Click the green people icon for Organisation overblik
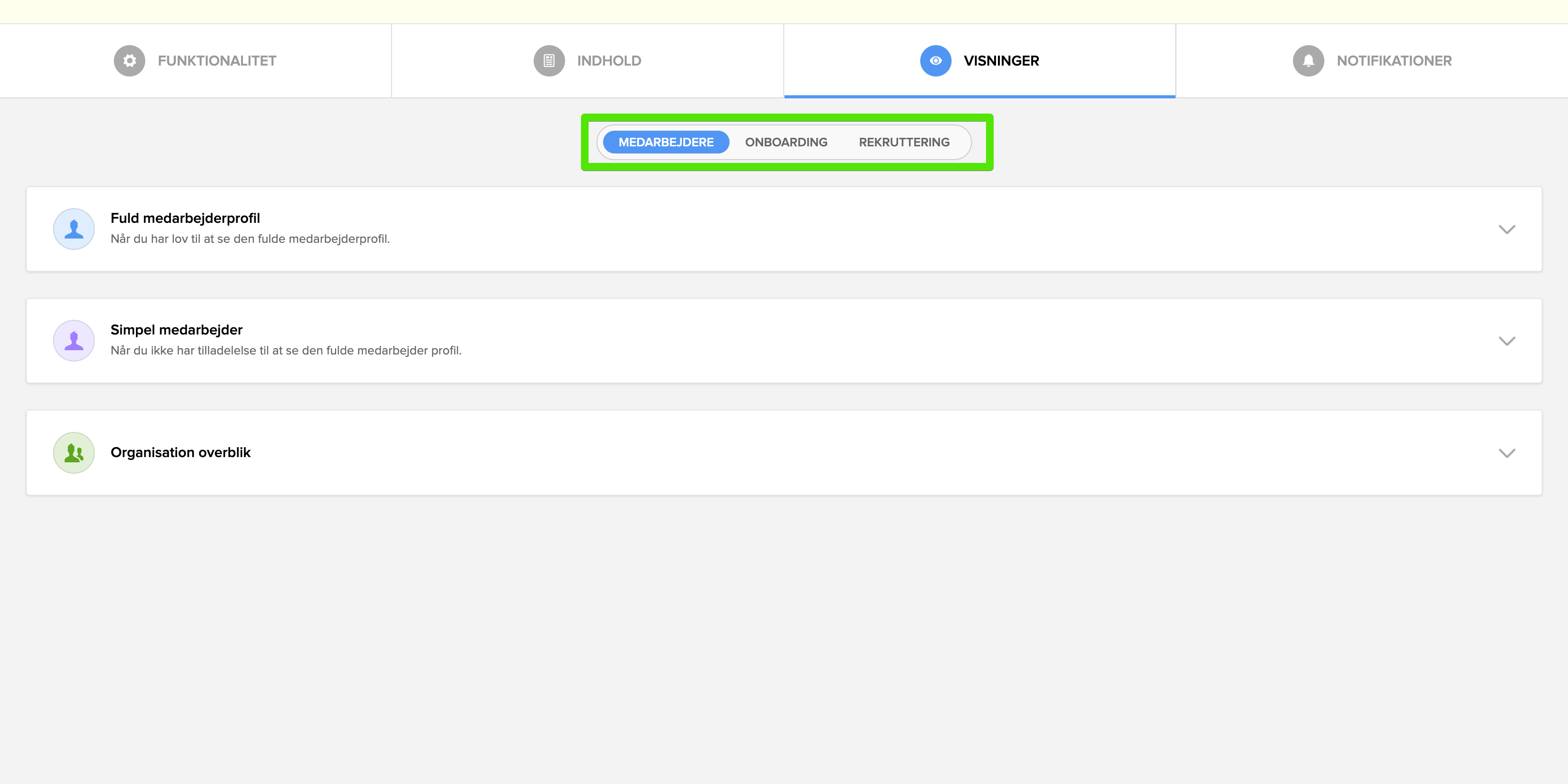This screenshot has height=784, width=1568. (74, 452)
